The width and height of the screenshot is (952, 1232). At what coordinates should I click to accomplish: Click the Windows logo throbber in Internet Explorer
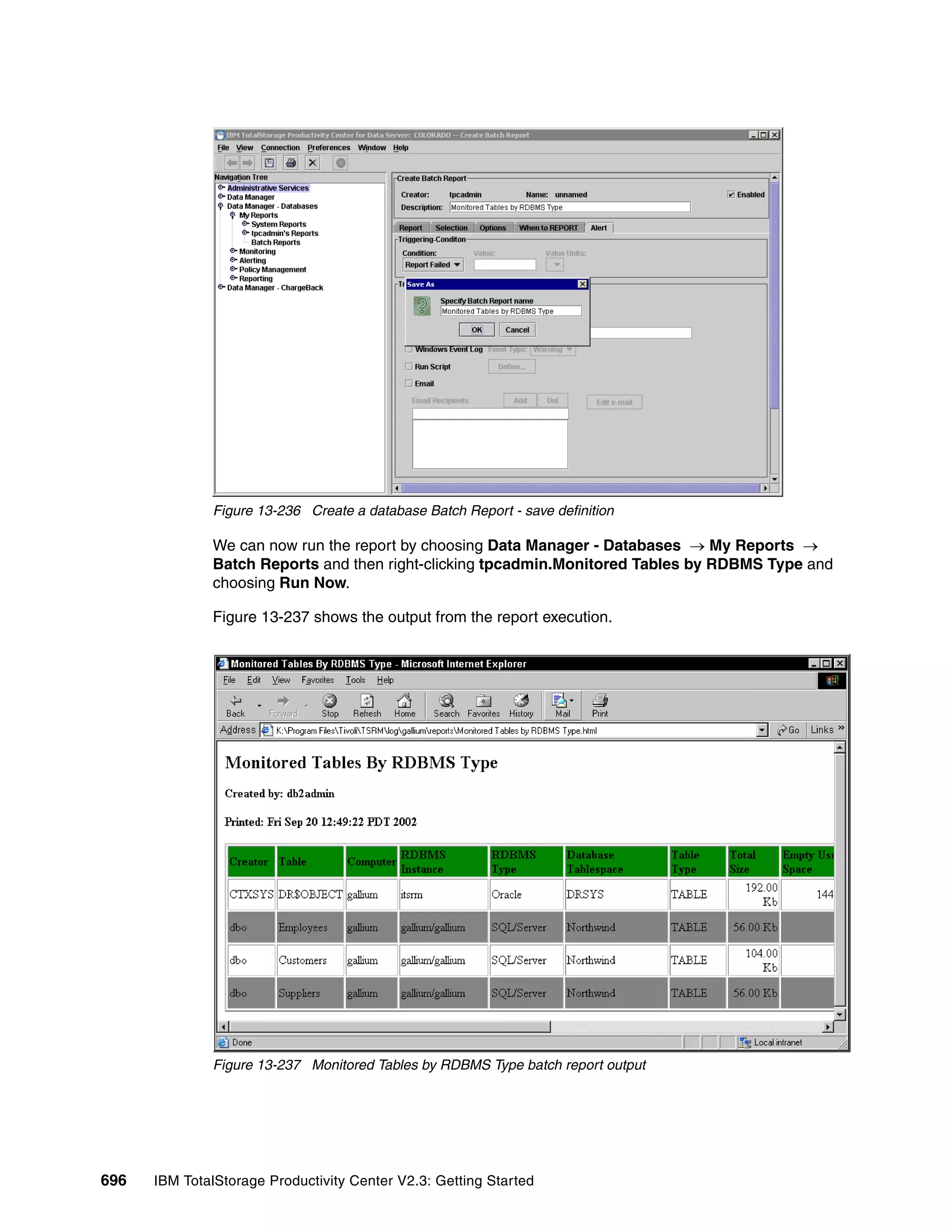point(832,680)
